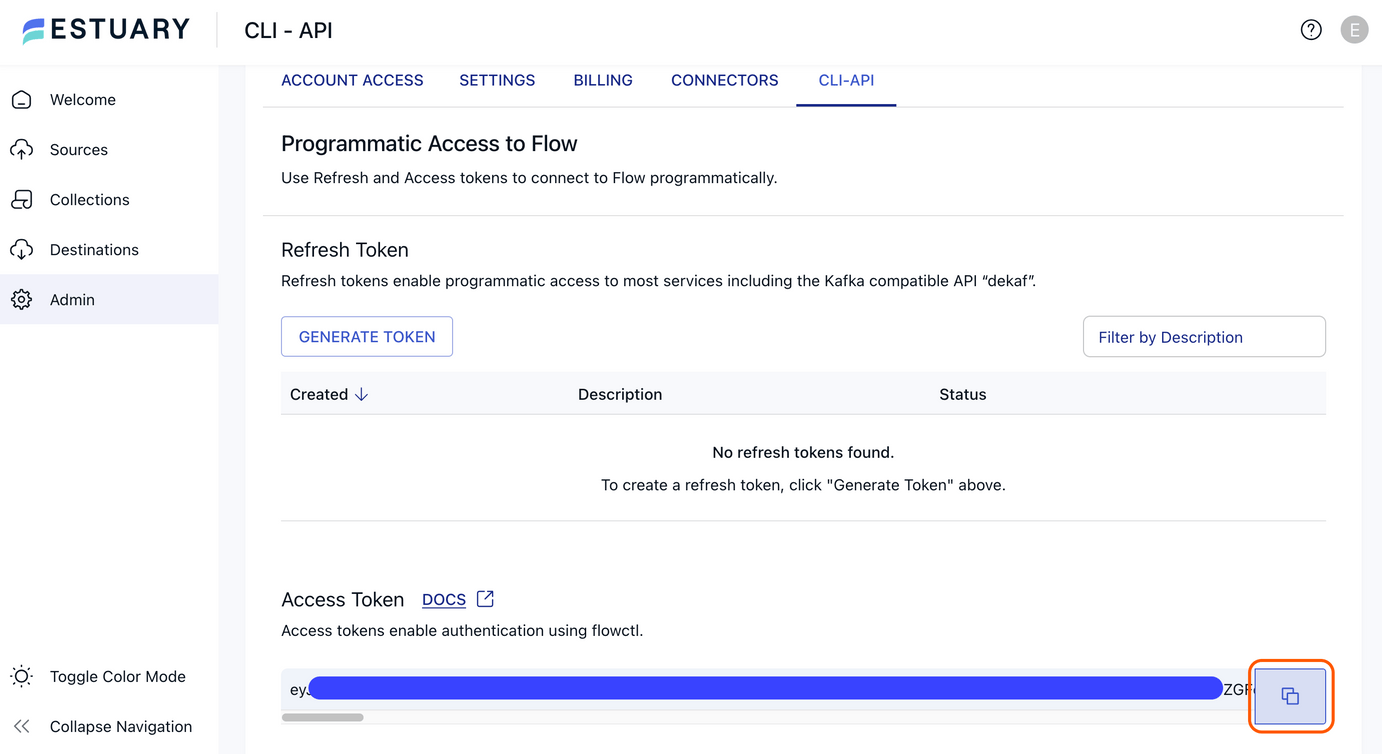Click the access token text field
1382x754 pixels.
click(x=767, y=689)
